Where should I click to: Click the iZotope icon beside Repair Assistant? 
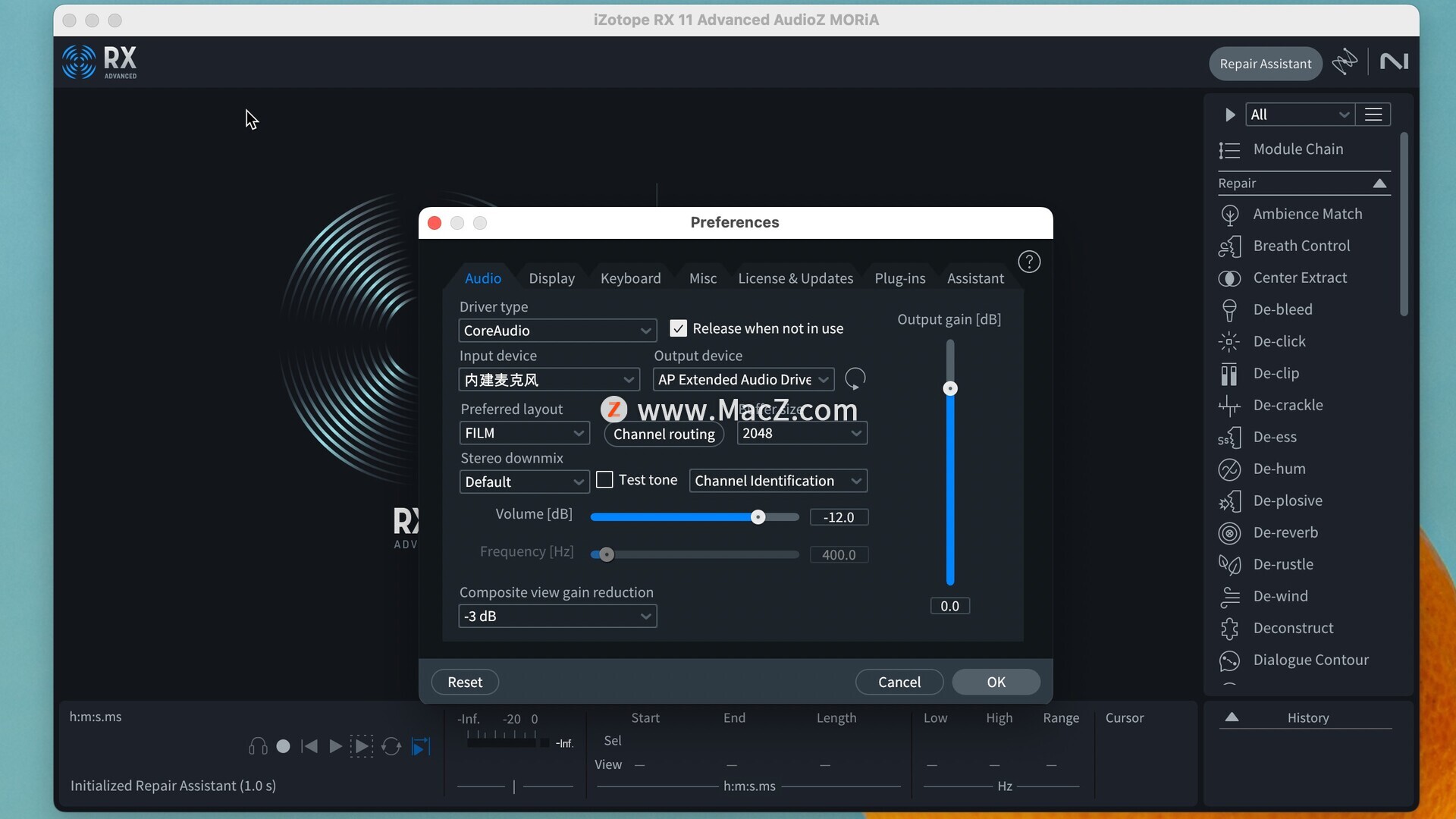[1345, 61]
